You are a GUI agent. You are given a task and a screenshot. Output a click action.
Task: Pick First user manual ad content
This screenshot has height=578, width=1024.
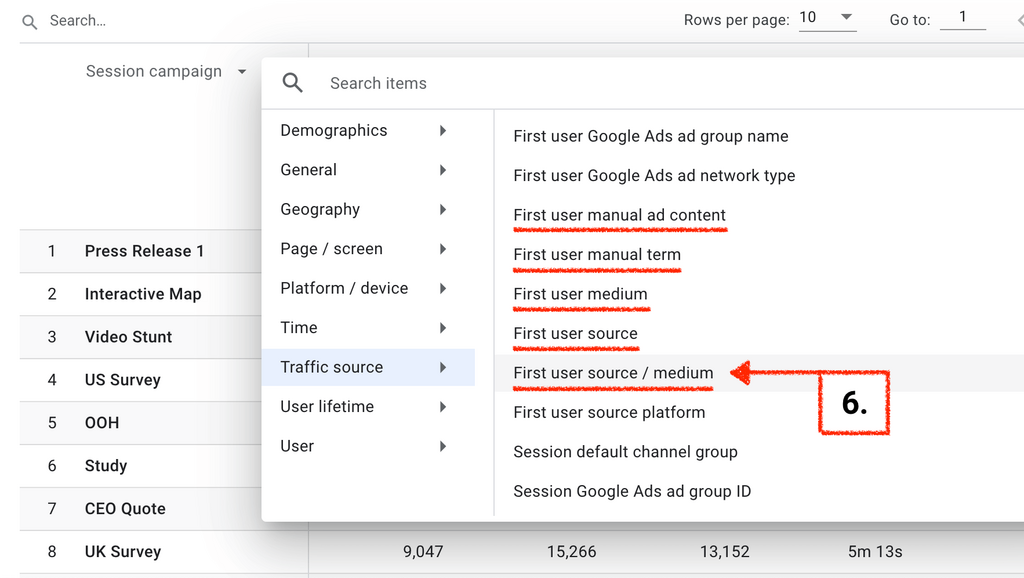(619, 215)
